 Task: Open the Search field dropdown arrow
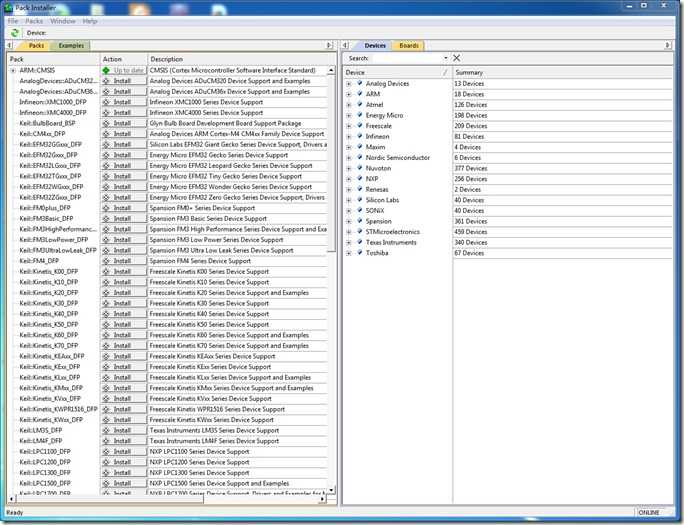point(445,58)
